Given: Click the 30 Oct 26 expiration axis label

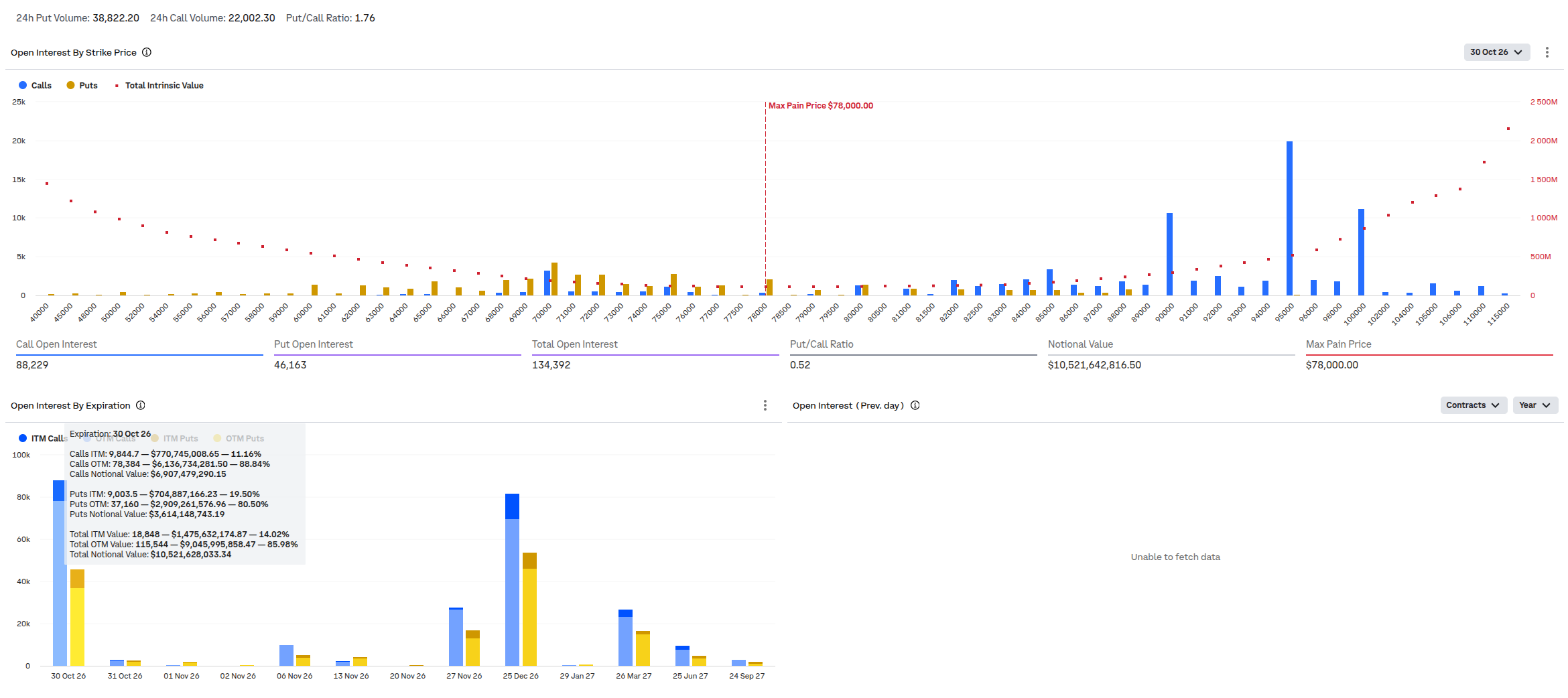Looking at the screenshot, I should pyautogui.click(x=68, y=676).
